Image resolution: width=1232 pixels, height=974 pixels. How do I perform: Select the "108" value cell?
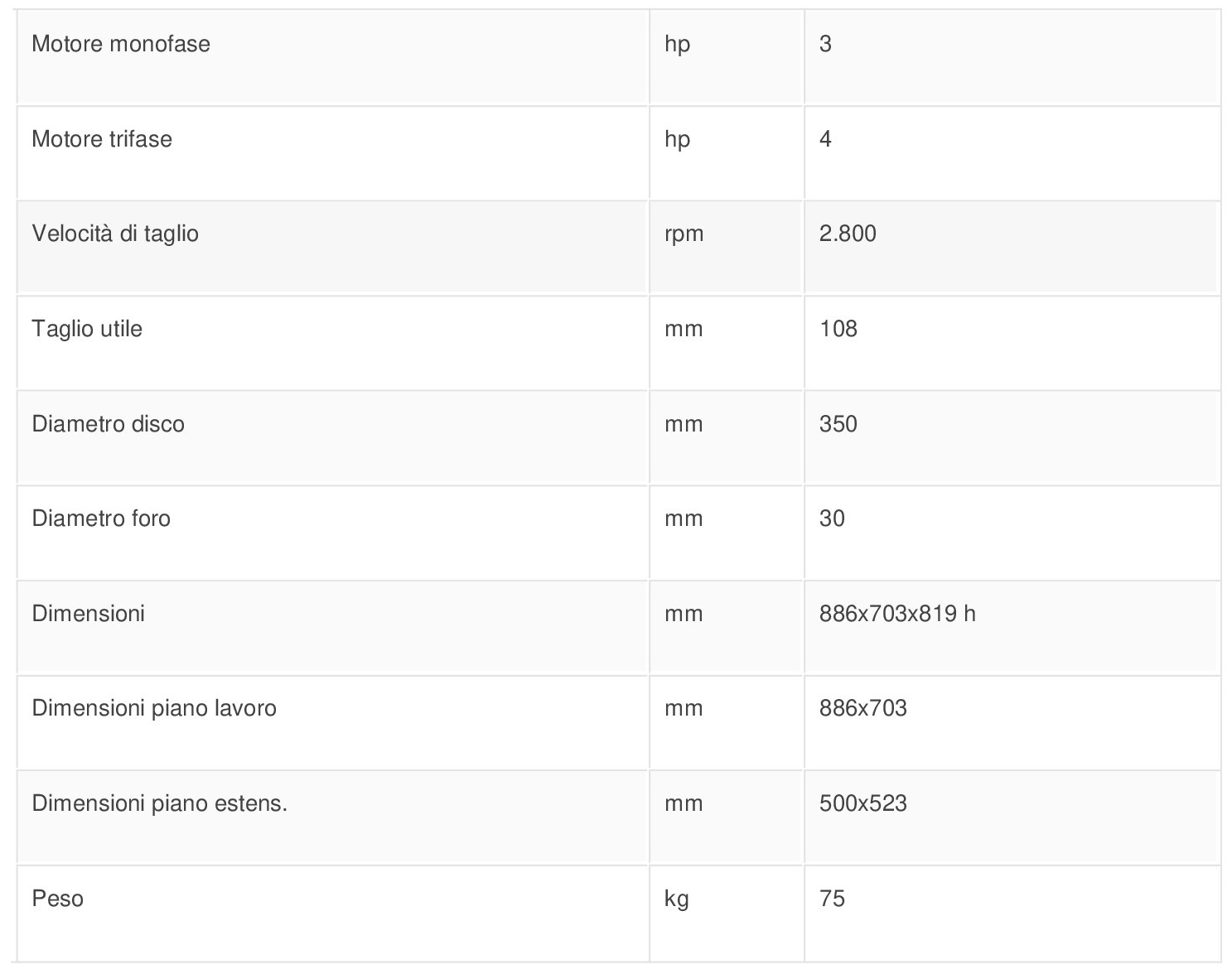pos(838,329)
